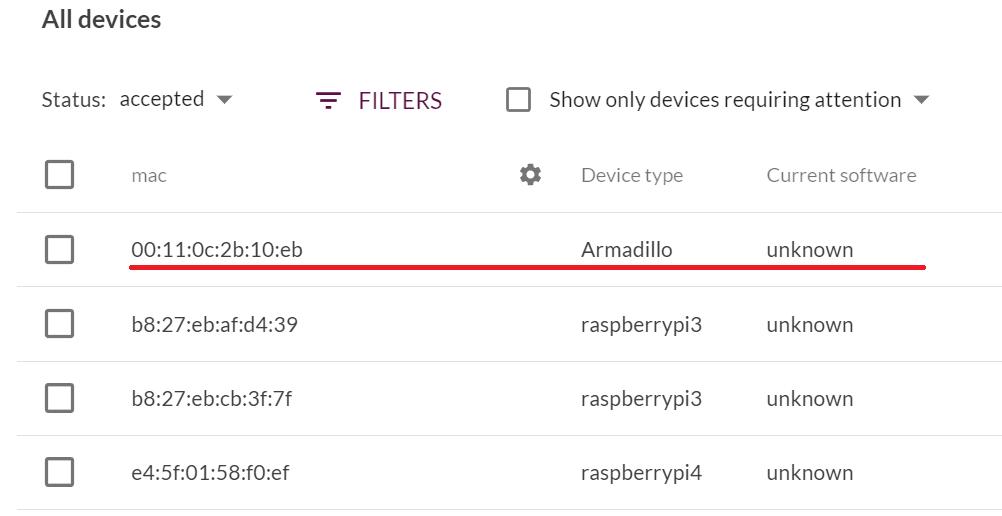Click the Armadillo device type cell

tap(626, 250)
